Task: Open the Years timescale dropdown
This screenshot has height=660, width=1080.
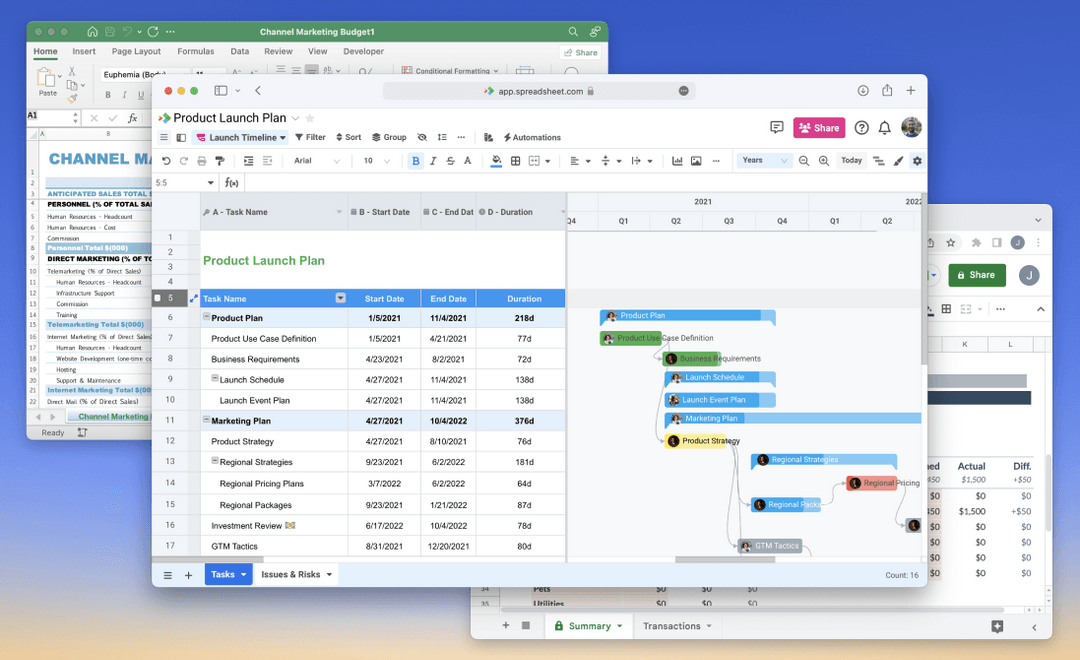Action: (764, 160)
